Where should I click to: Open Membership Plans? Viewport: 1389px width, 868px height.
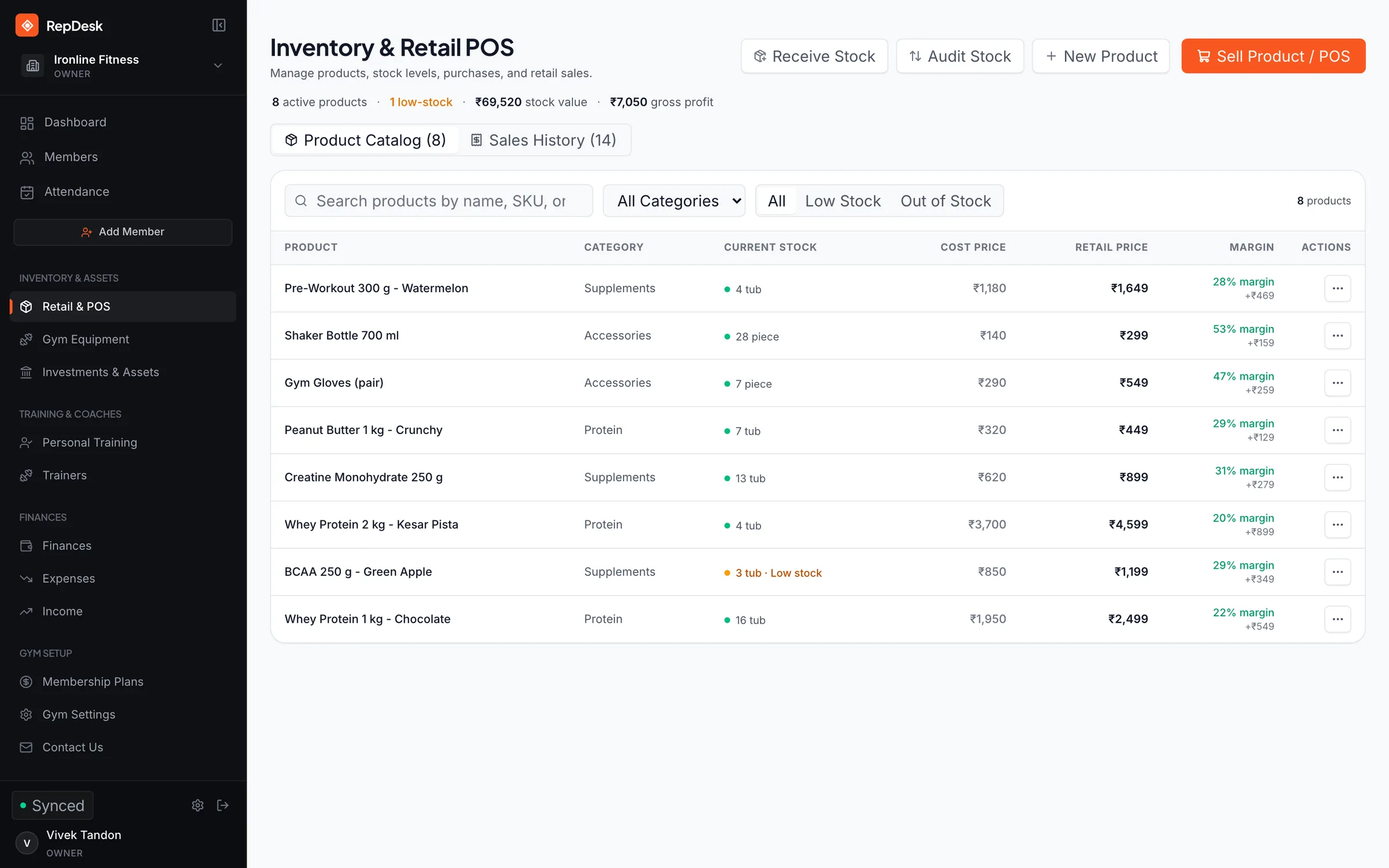pos(123,682)
